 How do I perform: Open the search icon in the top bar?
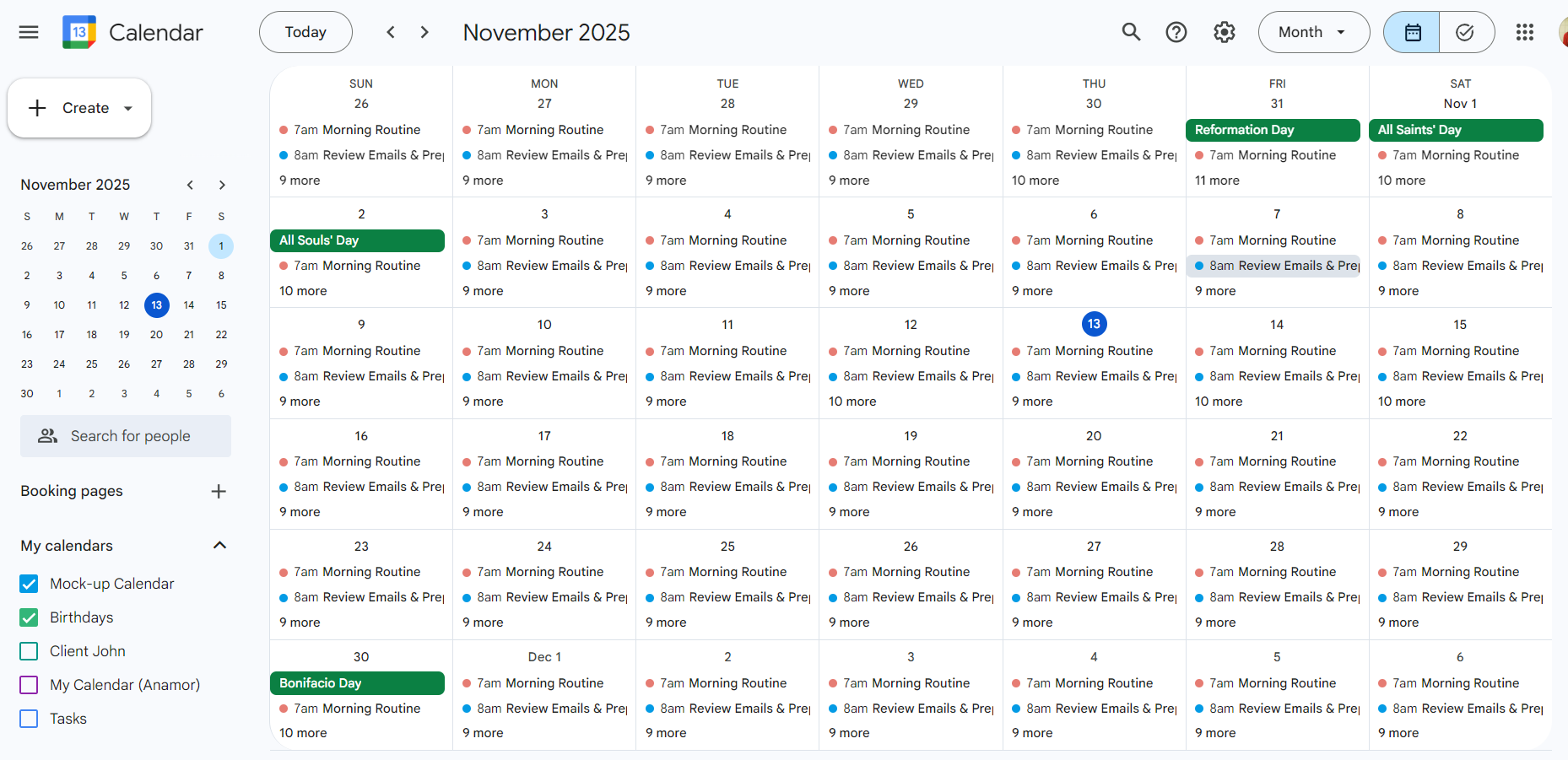1131,32
